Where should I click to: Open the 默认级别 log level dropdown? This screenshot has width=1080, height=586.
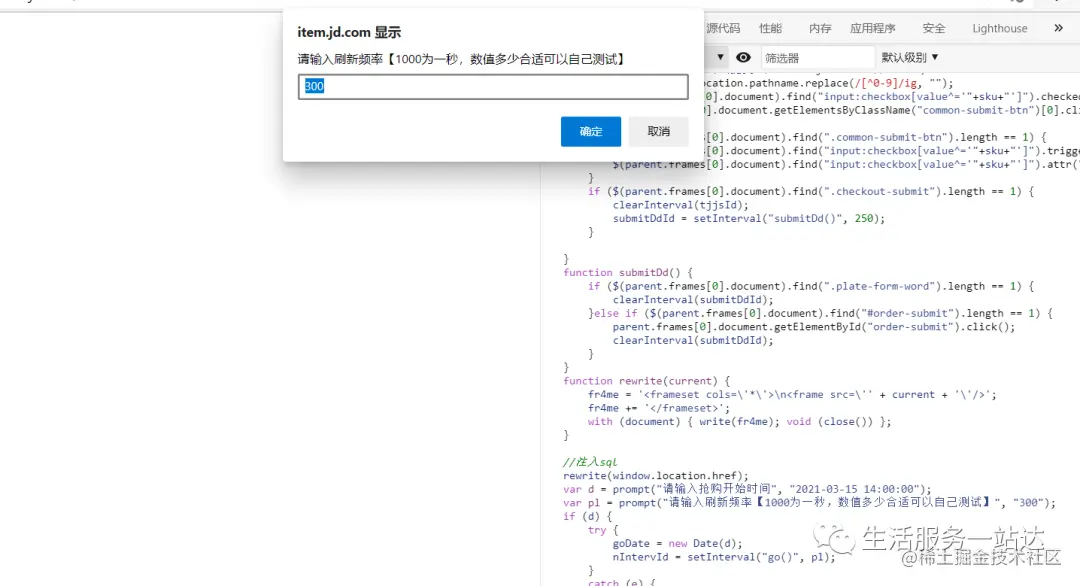[x=910, y=57]
